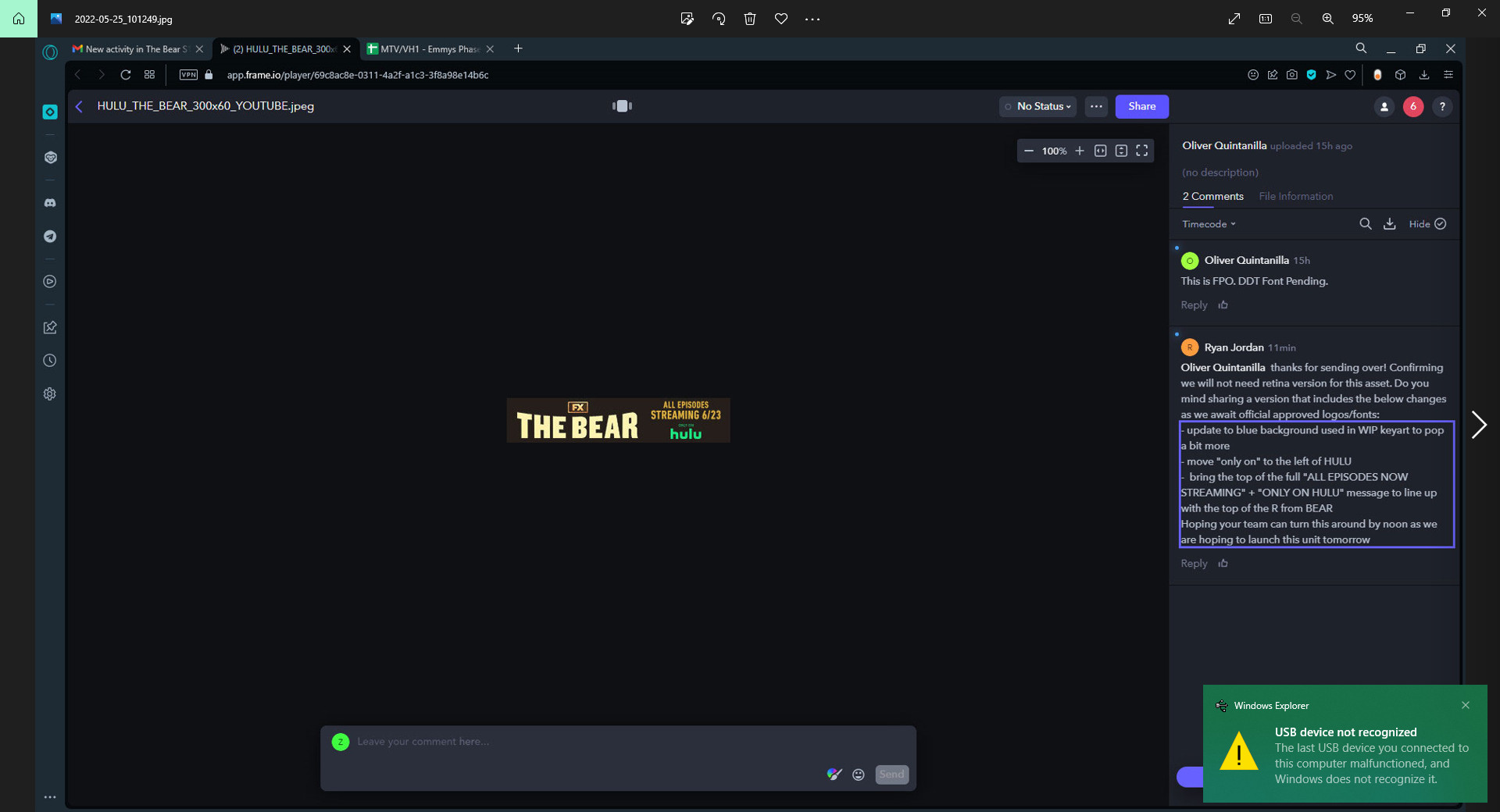This screenshot has width=1500, height=812.
Task: Download comments using the download icon
Action: tap(1389, 224)
